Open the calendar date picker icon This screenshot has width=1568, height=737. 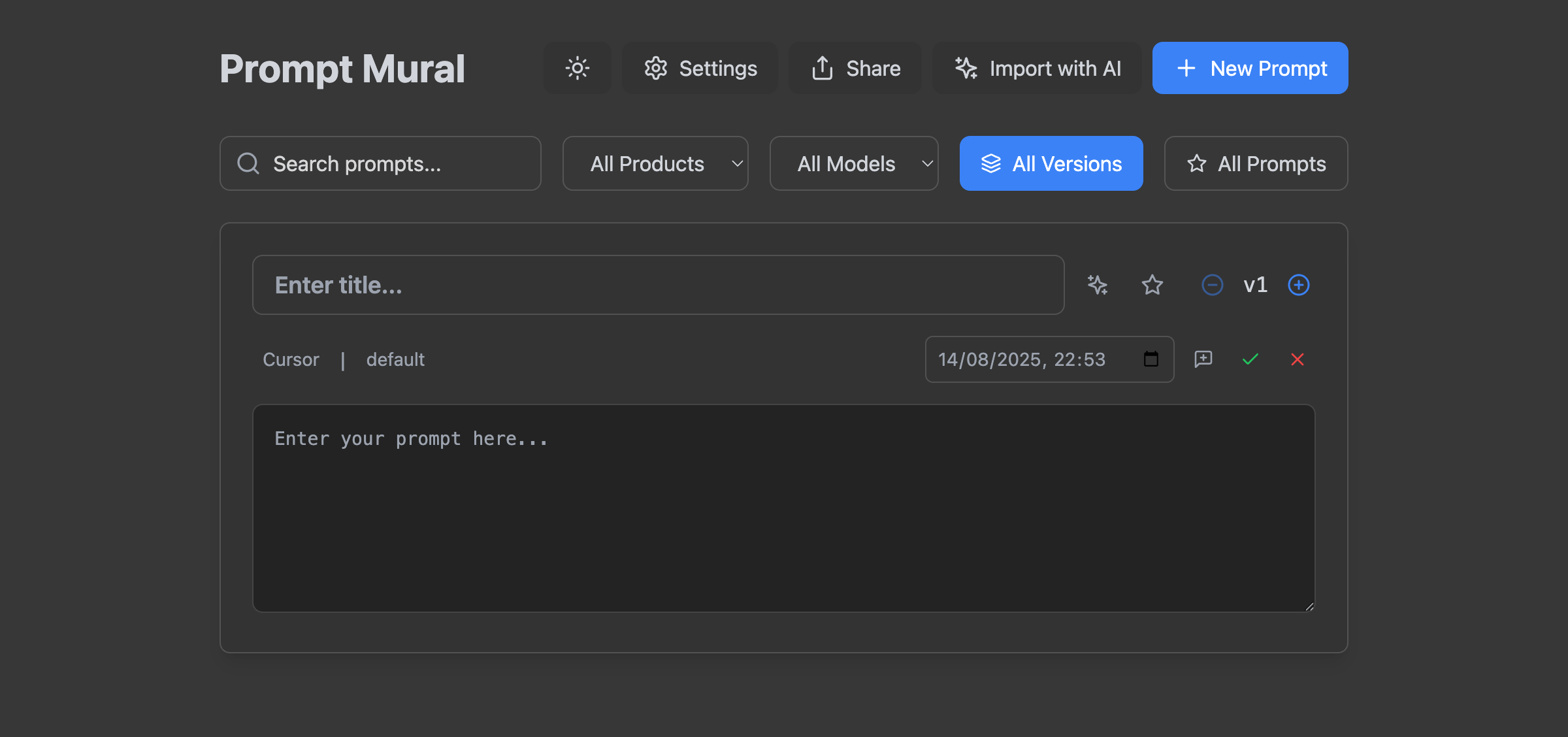(1151, 359)
